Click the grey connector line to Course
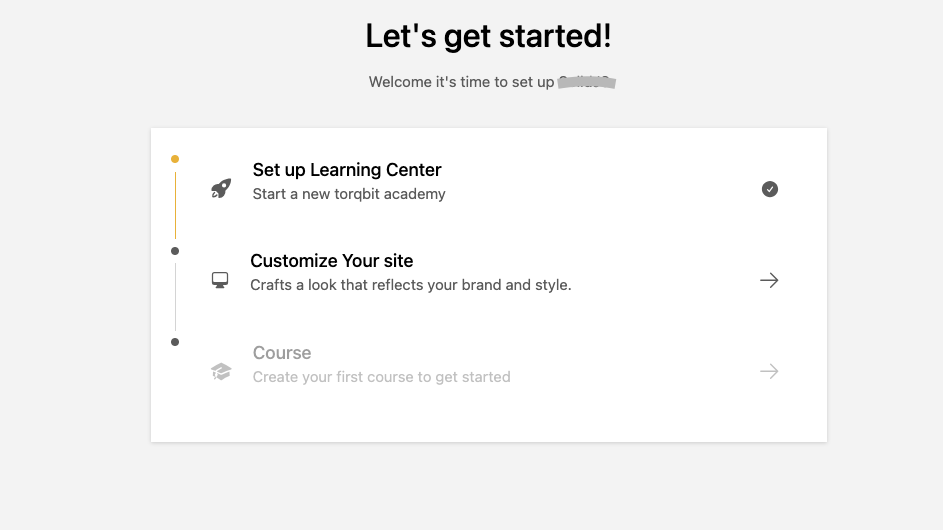 175,297
